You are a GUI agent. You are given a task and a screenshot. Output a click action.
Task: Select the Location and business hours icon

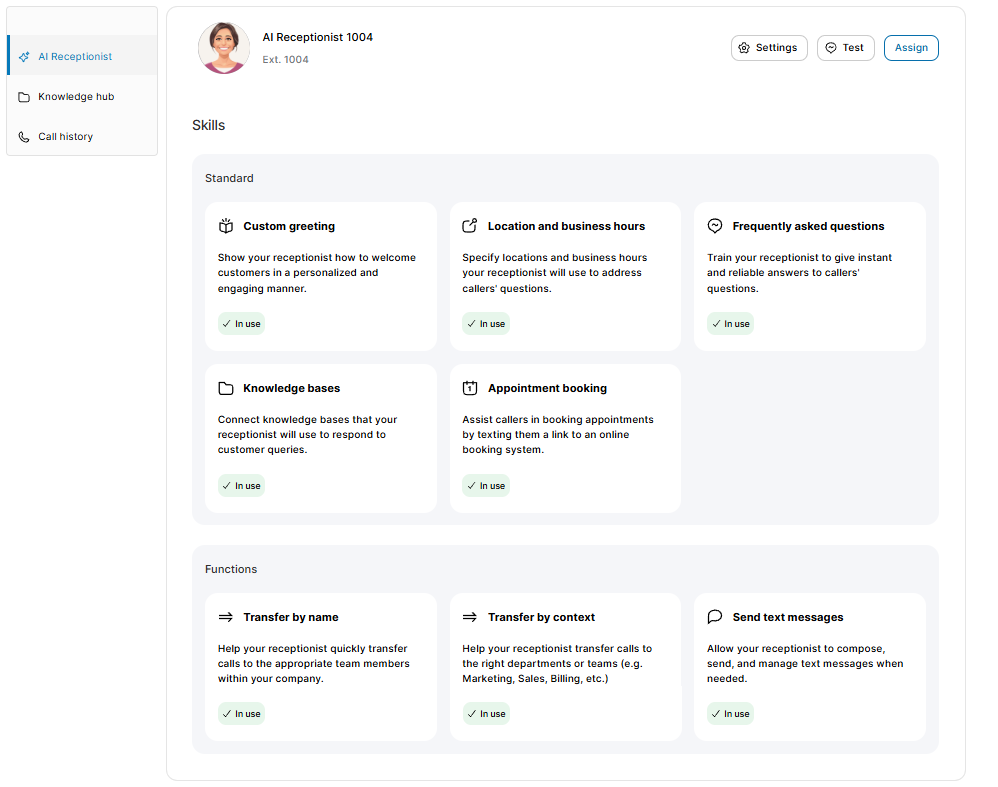point(469,225)
